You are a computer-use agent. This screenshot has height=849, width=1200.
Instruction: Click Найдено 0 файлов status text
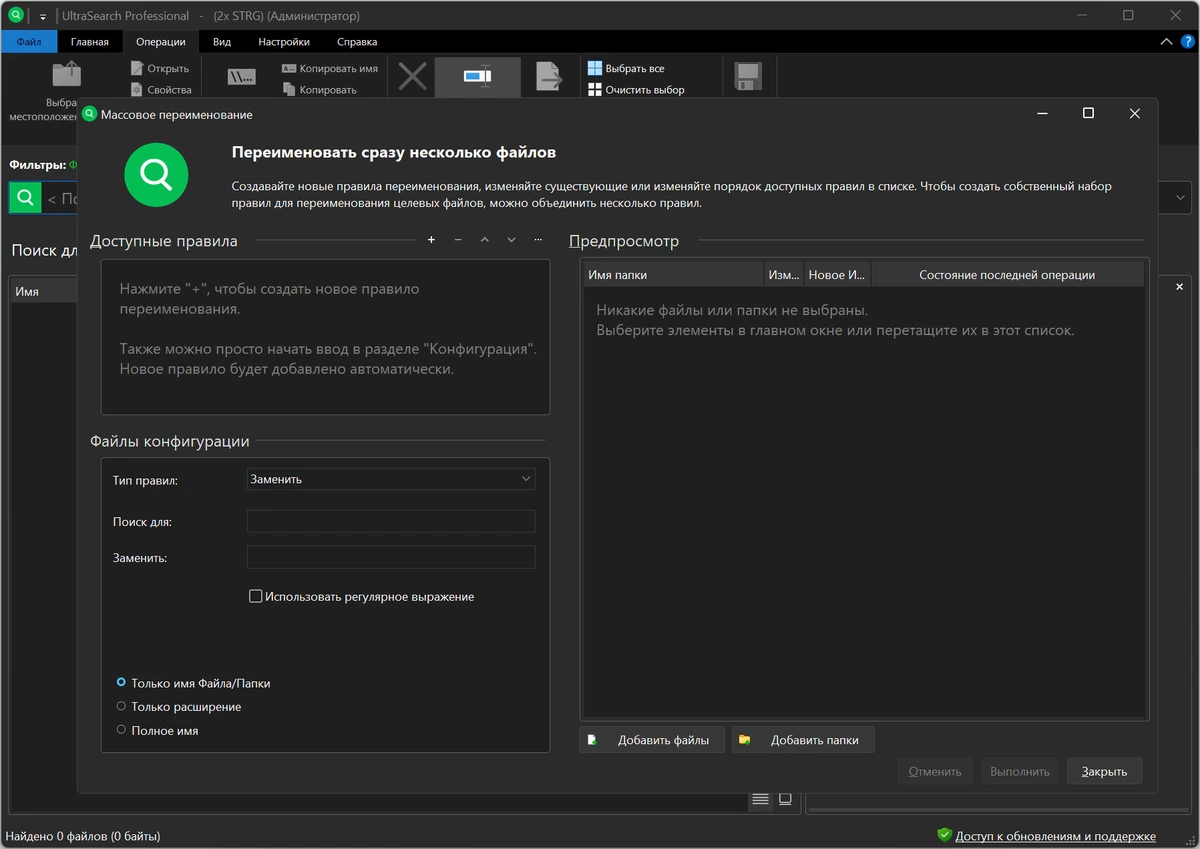tap(83, 836)
